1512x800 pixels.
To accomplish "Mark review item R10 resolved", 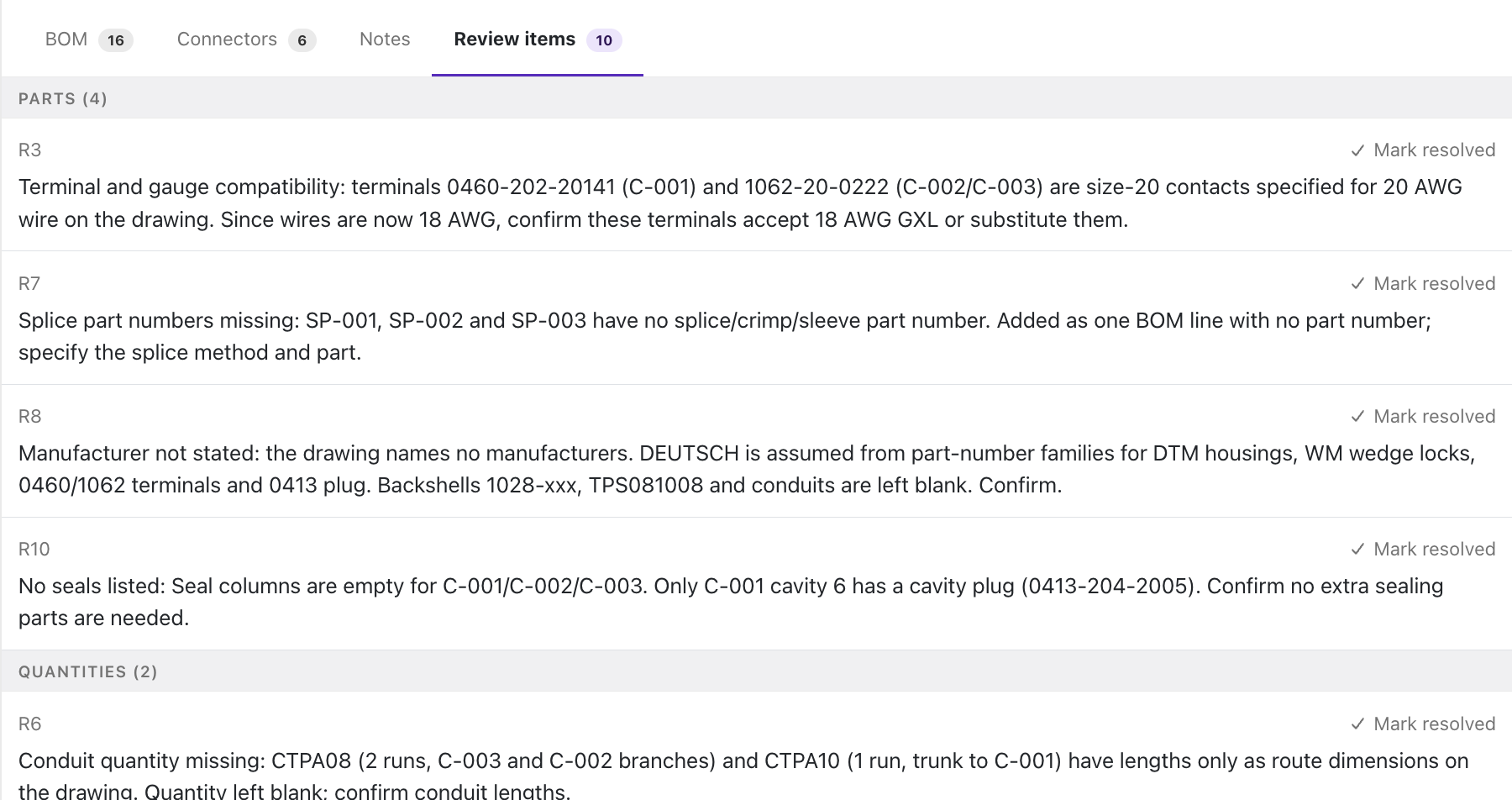I will [x=1423, y=550].
